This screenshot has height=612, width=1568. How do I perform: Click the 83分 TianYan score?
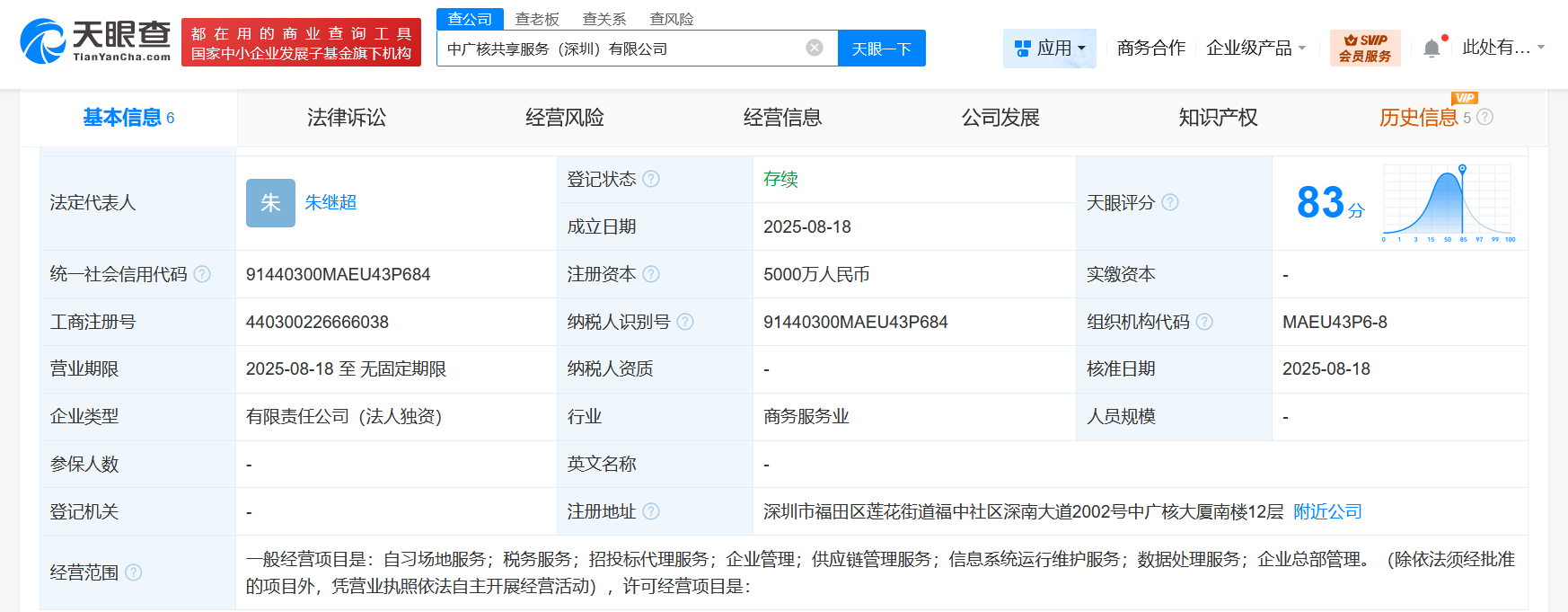(x=1331, y=203)
